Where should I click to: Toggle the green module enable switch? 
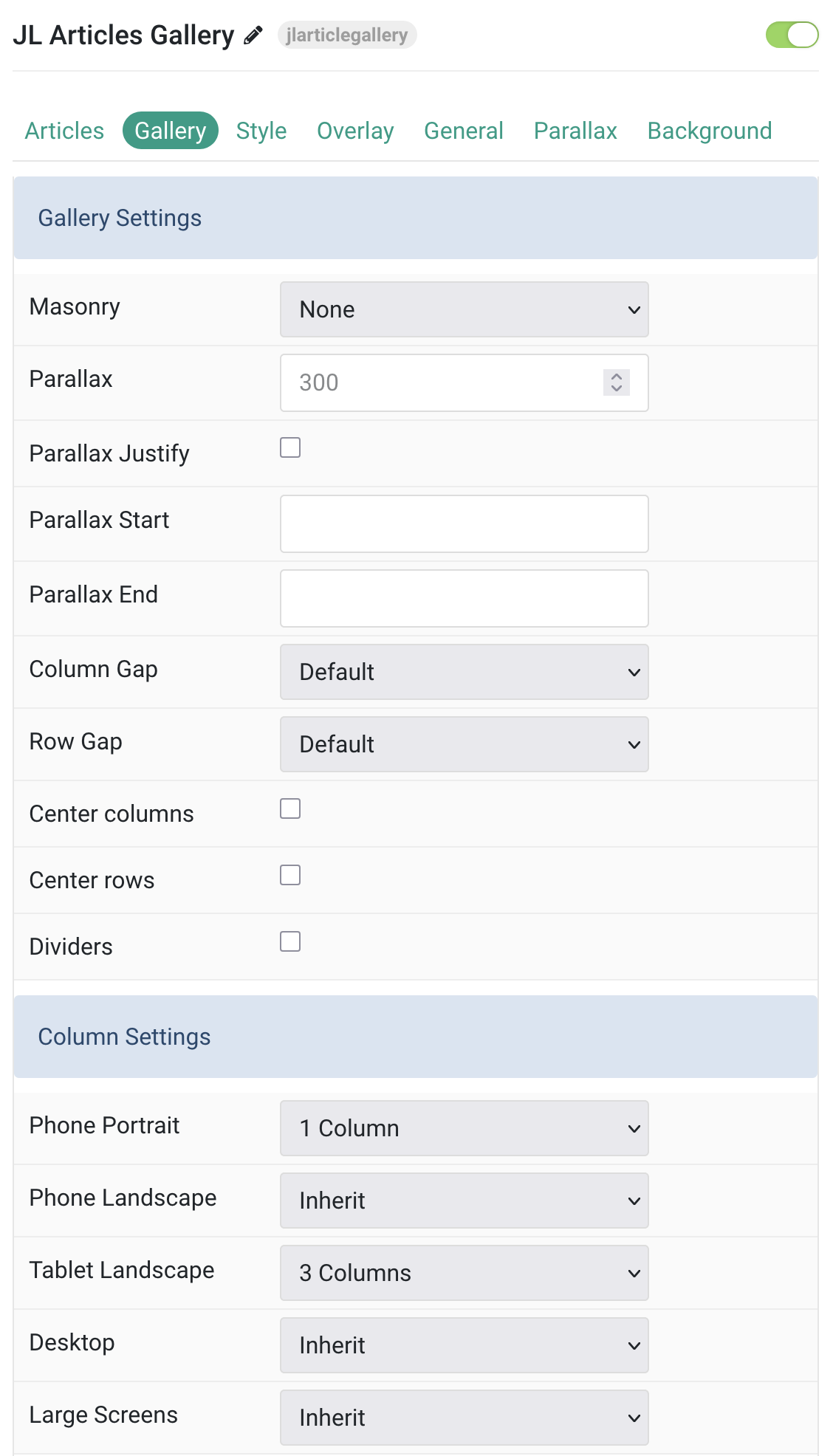(792, 35)
